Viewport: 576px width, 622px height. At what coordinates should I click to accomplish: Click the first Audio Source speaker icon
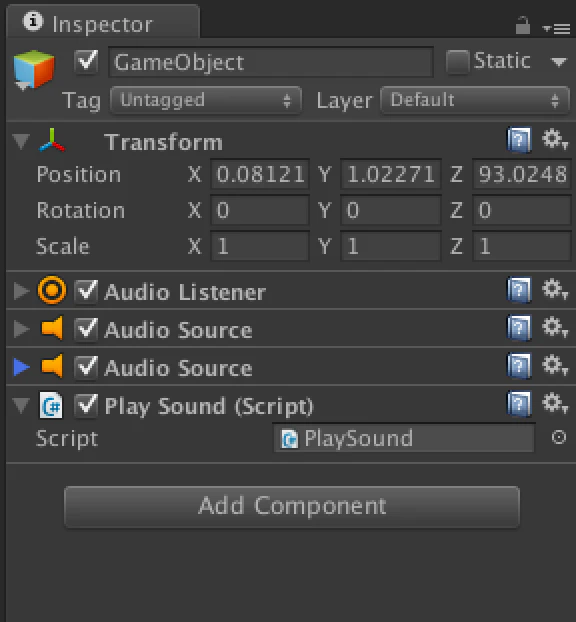click(52, 328)
